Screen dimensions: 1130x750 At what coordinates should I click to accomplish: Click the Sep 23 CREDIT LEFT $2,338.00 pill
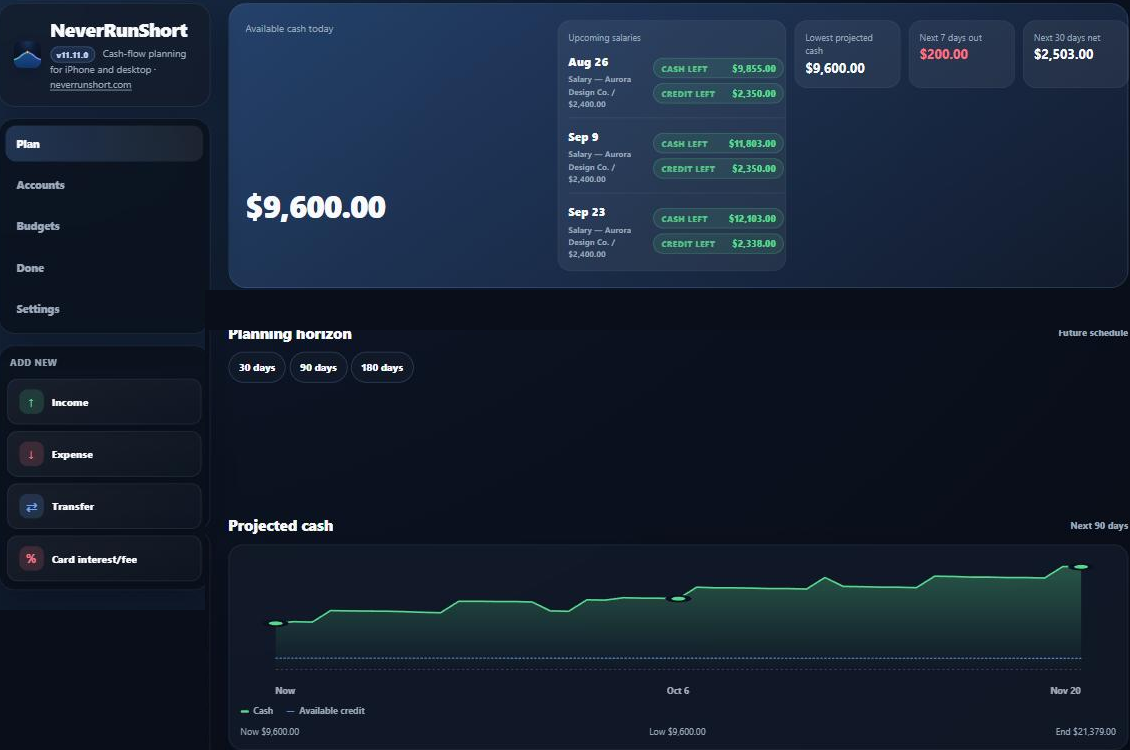pos(719,244)
